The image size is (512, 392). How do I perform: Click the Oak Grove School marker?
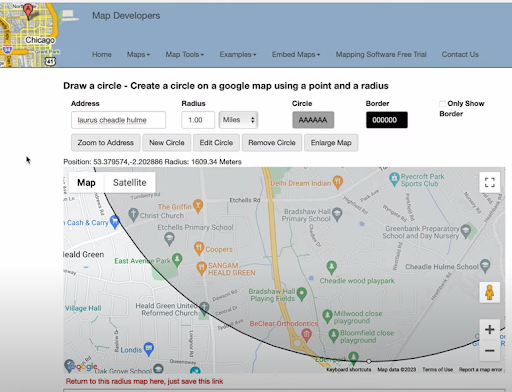tap(158, 369)
